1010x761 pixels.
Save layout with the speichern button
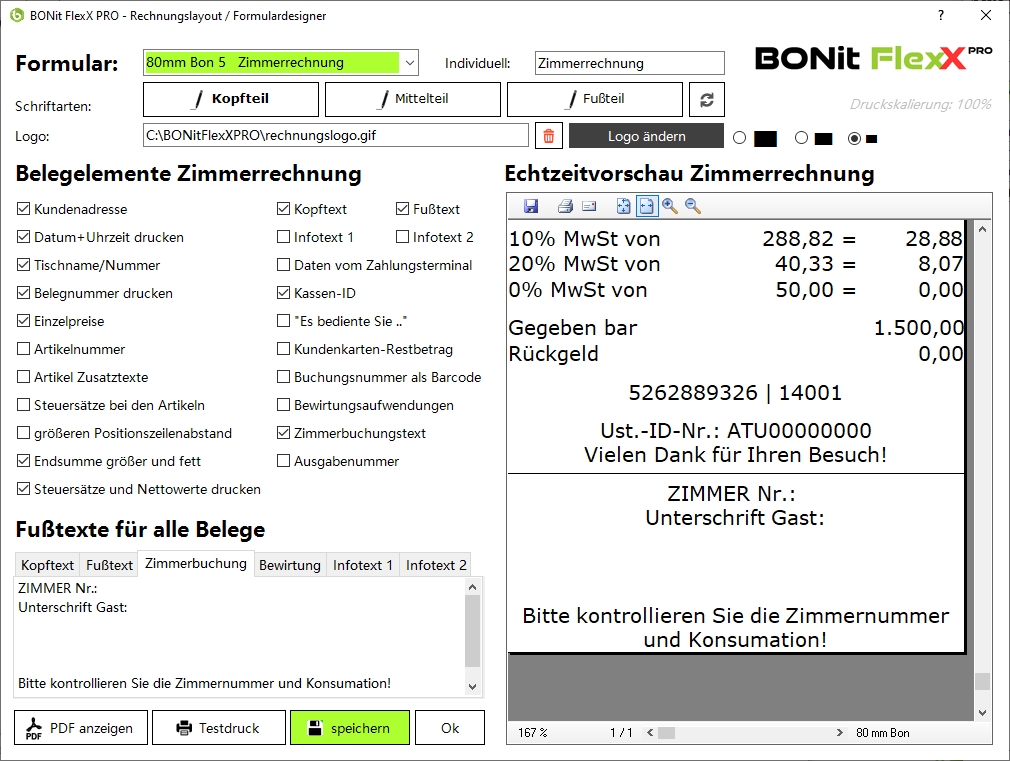(350, 727)
